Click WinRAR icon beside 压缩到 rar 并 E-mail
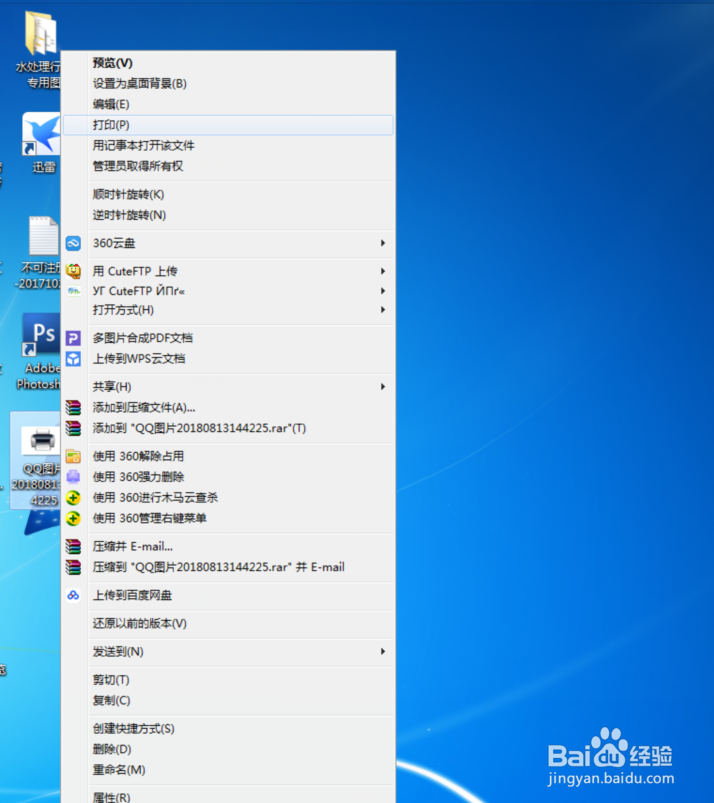This screenshot has height=803, width=714. (x=73, y=567)
